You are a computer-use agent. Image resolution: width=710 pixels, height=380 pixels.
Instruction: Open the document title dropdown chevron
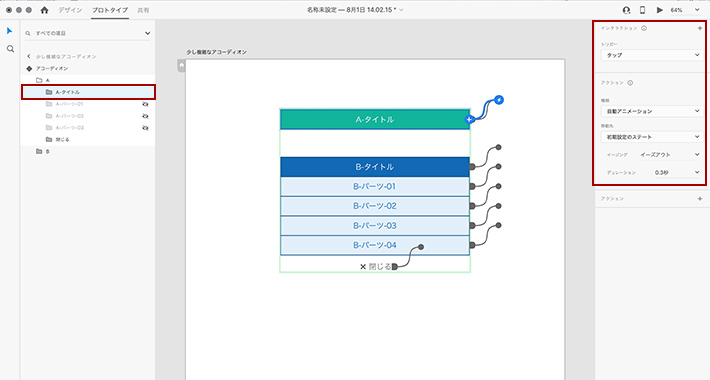401,10
